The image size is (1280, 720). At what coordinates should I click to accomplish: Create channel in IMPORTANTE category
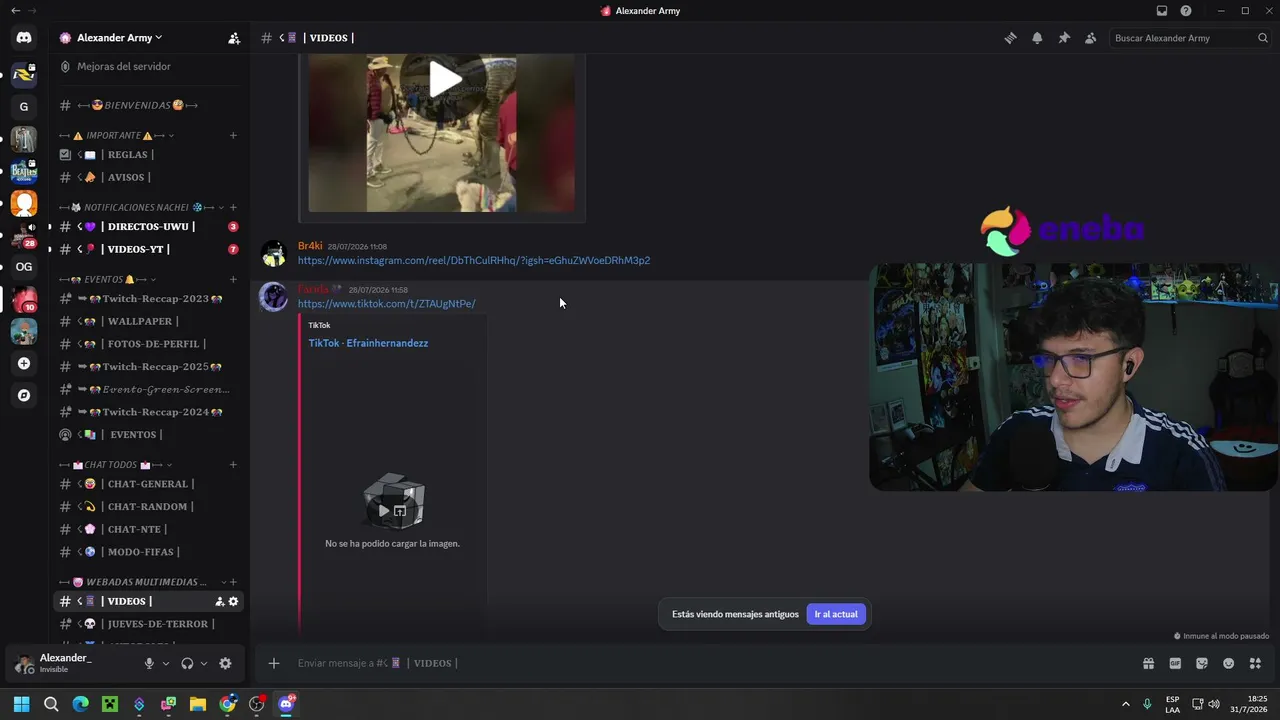tap(233, 135)
